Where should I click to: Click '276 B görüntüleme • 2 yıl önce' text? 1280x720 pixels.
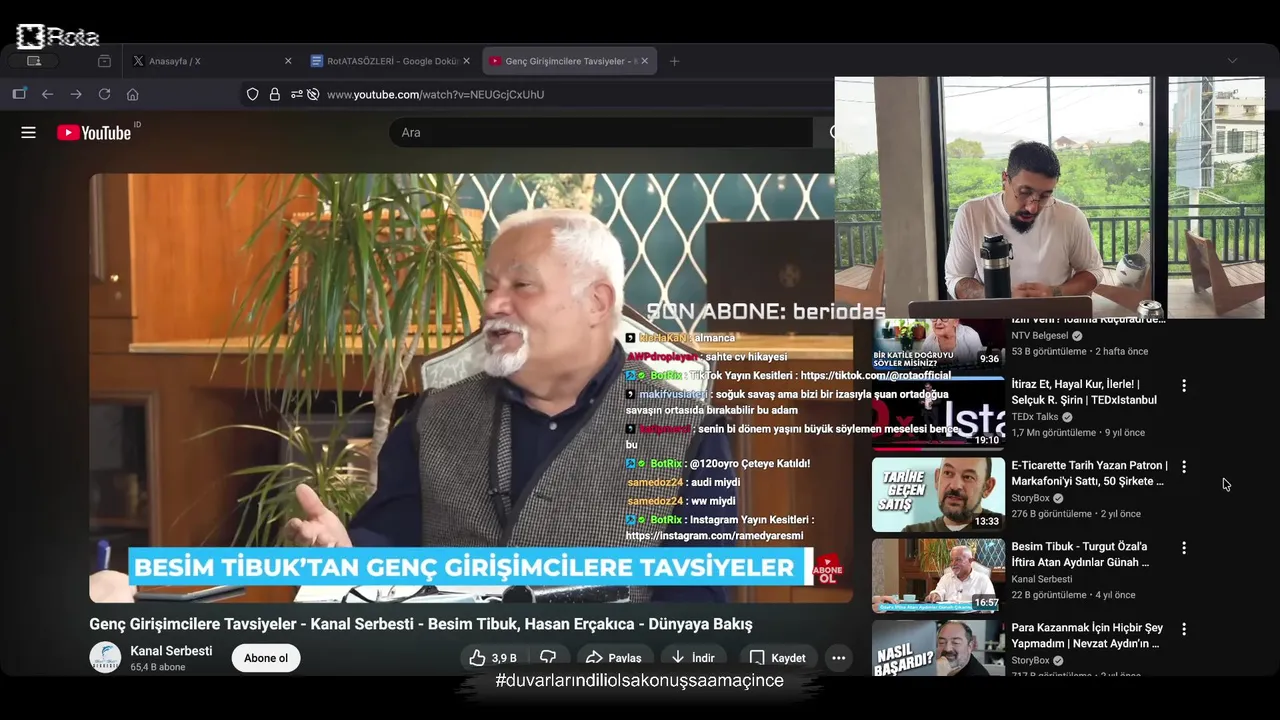pyautogui.click(x=1076, y=514)
